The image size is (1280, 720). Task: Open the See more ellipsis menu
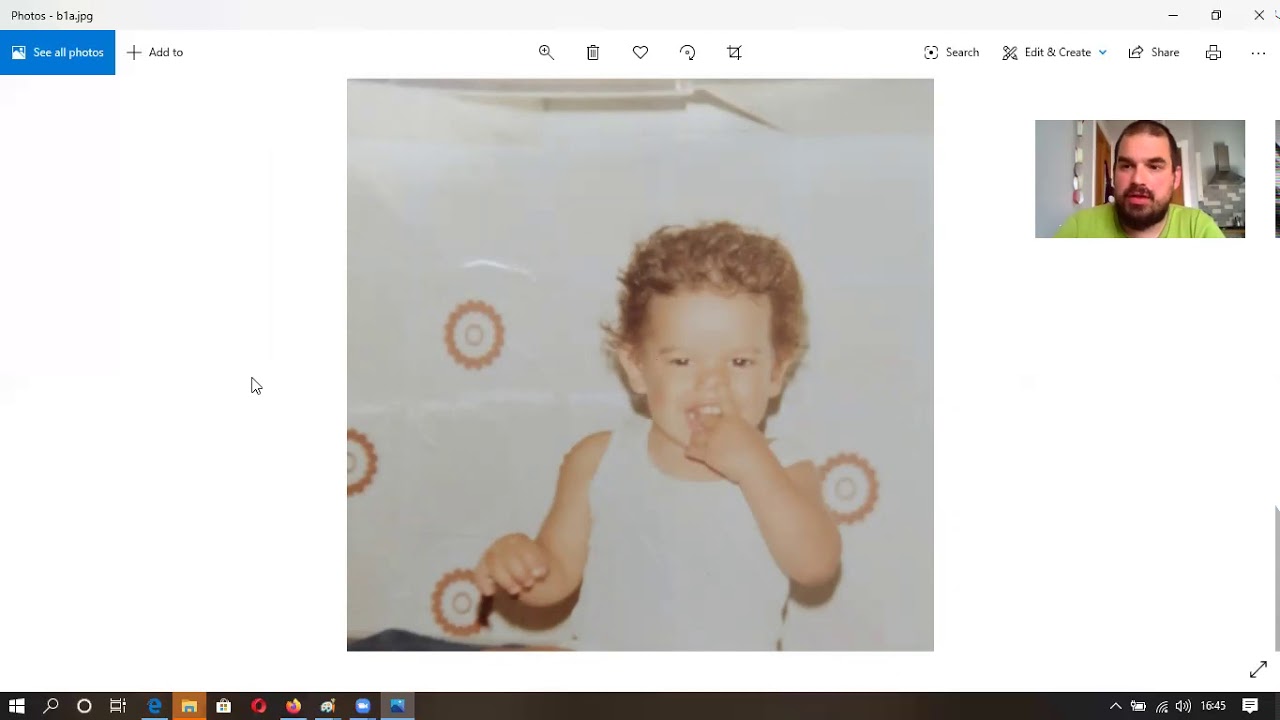click(1258, 52)
